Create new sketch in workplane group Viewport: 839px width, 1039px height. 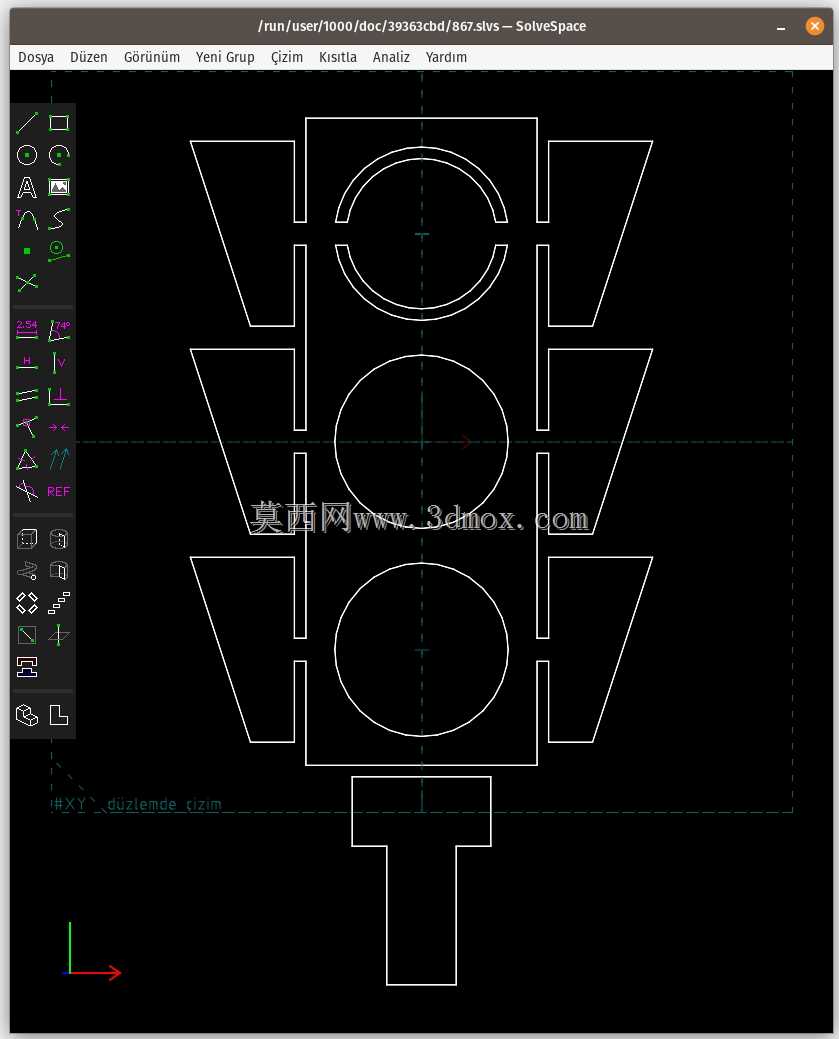[27, 635]
